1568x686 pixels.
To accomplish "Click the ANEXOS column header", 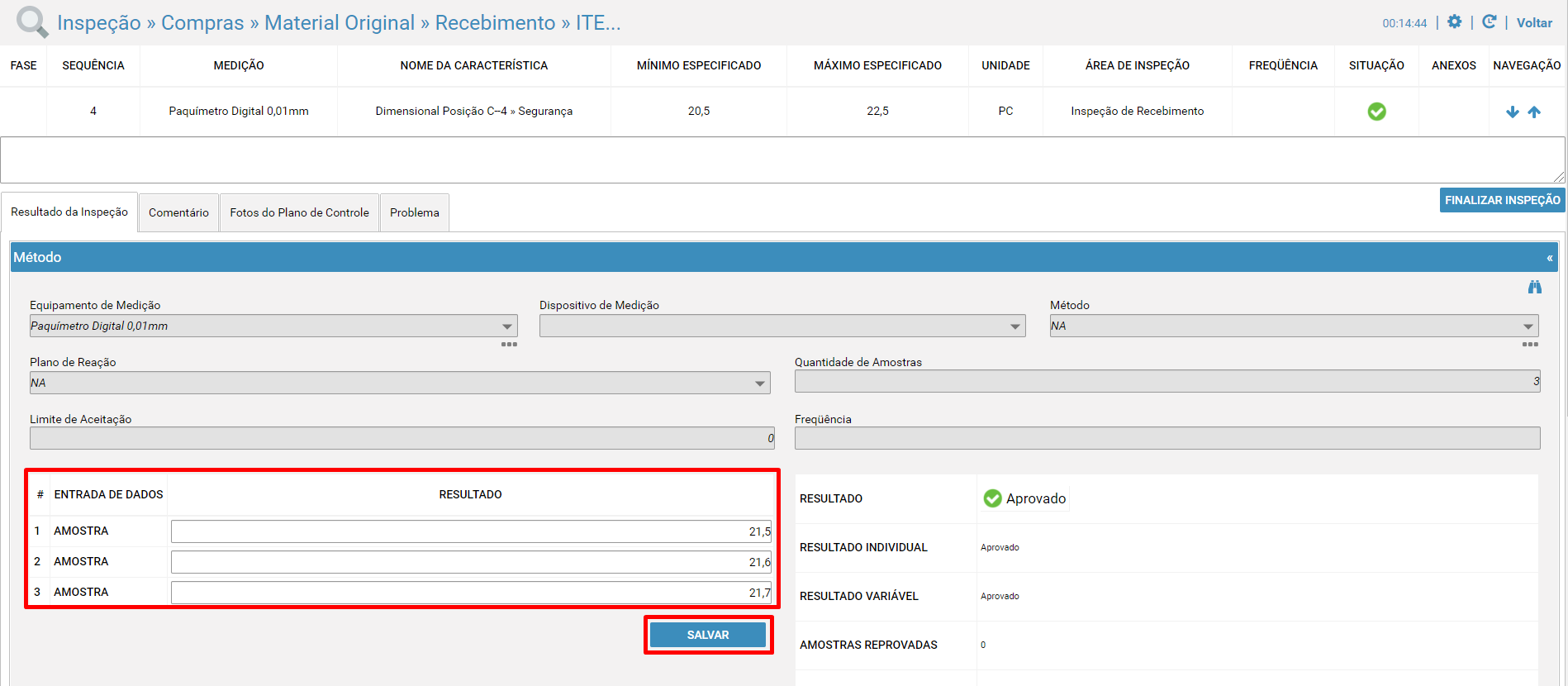I will 1454,65.
